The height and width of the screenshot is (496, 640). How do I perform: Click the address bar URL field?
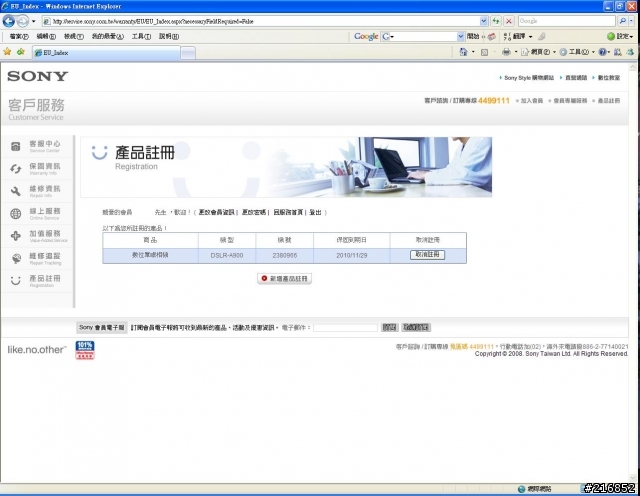coord(261,21)
